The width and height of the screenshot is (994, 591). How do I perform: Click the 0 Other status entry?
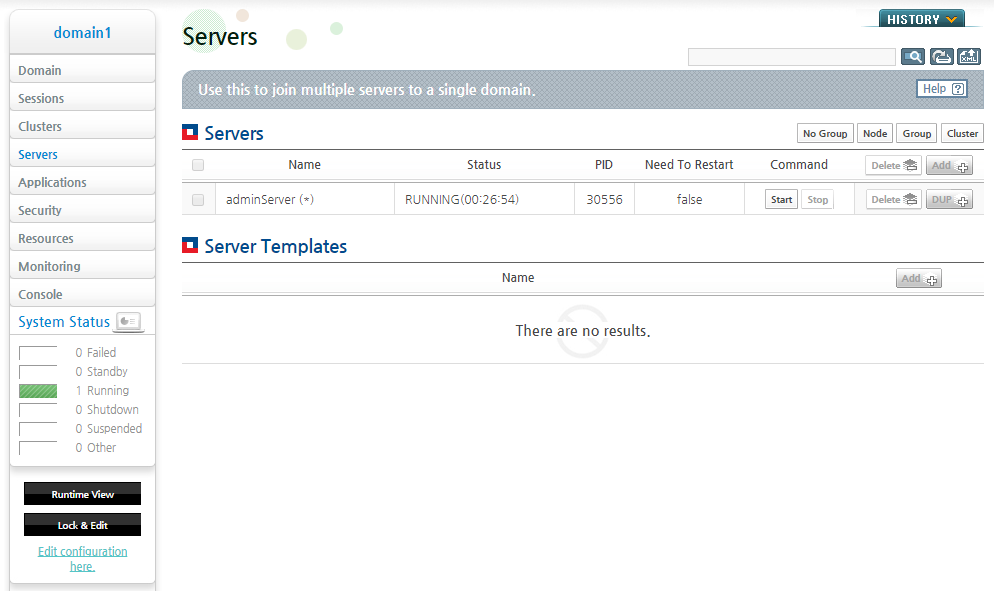95,448
